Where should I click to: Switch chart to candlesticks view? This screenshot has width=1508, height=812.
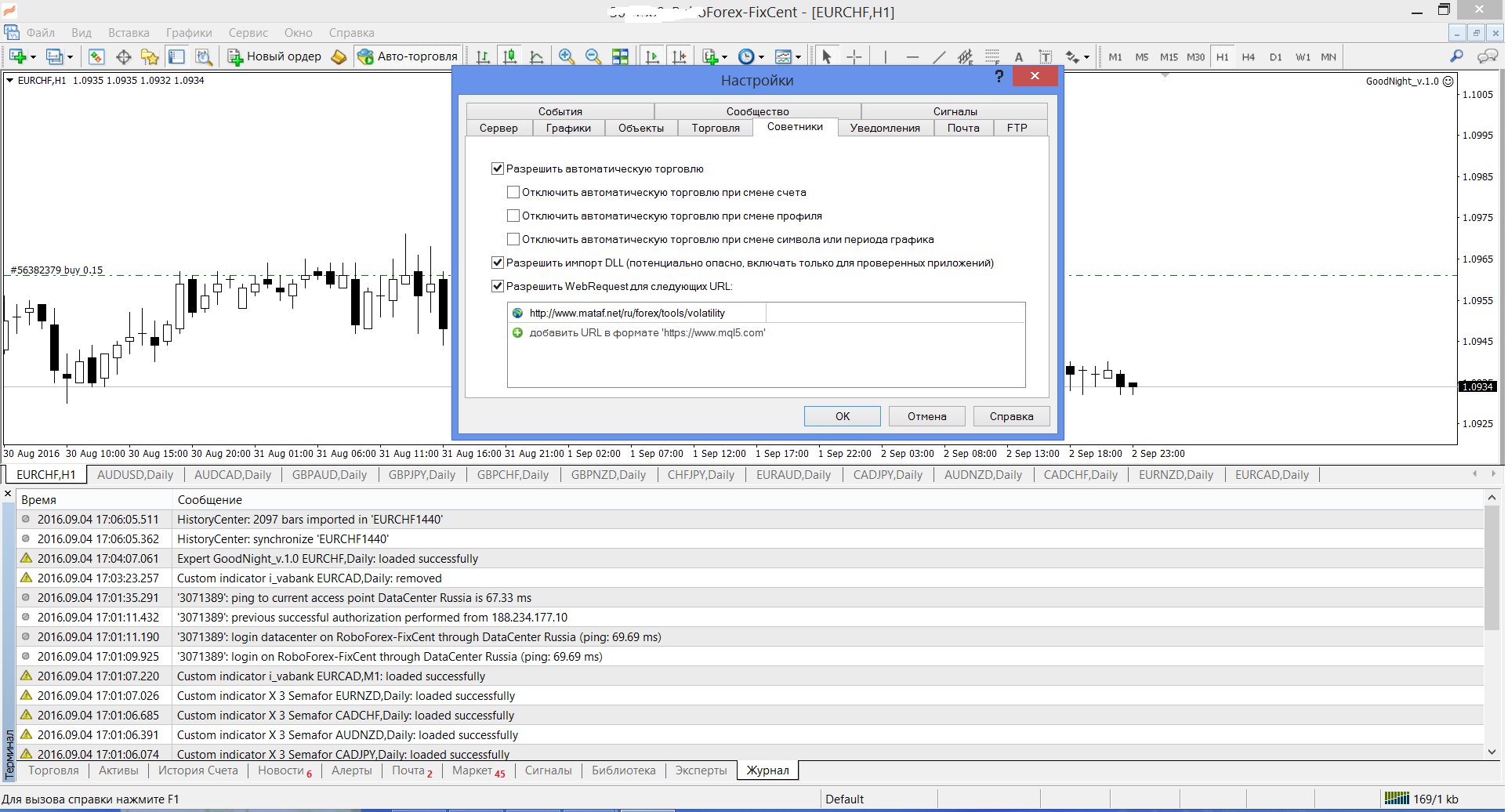tap(510, 56)
